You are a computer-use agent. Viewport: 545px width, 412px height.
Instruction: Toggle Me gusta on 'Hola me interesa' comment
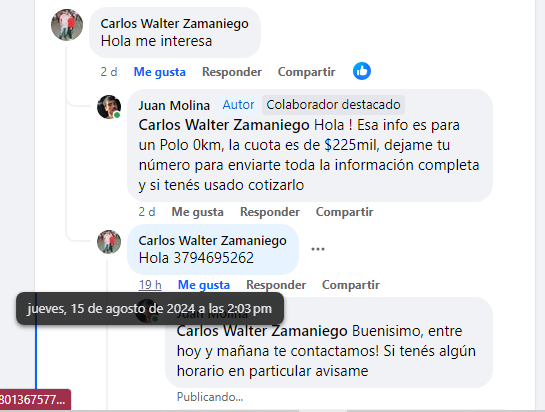point(160,72)
